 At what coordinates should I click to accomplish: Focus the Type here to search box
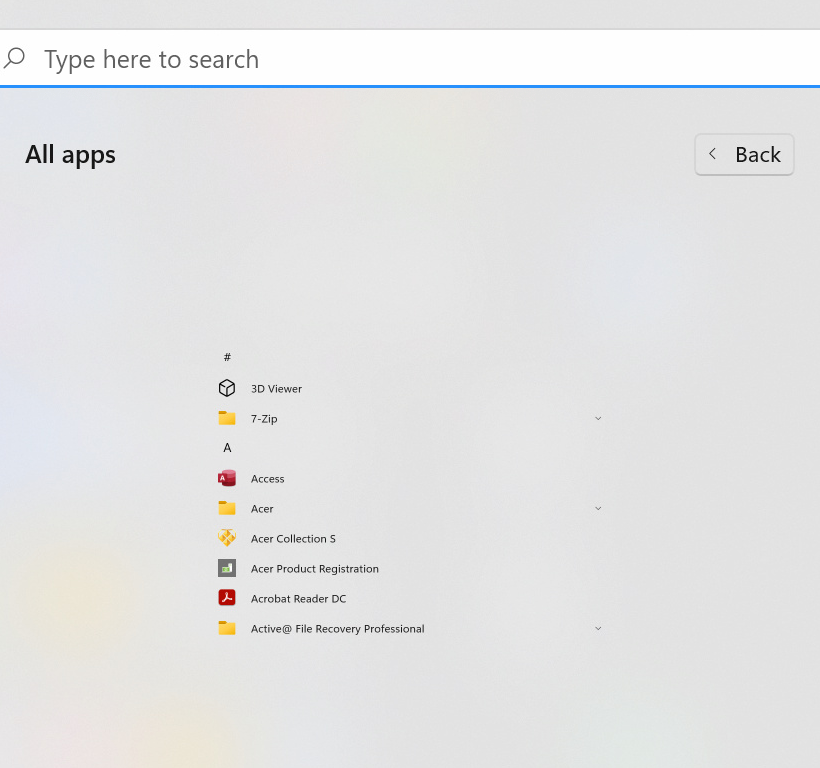pyautogui.click(x=410, y=59)
